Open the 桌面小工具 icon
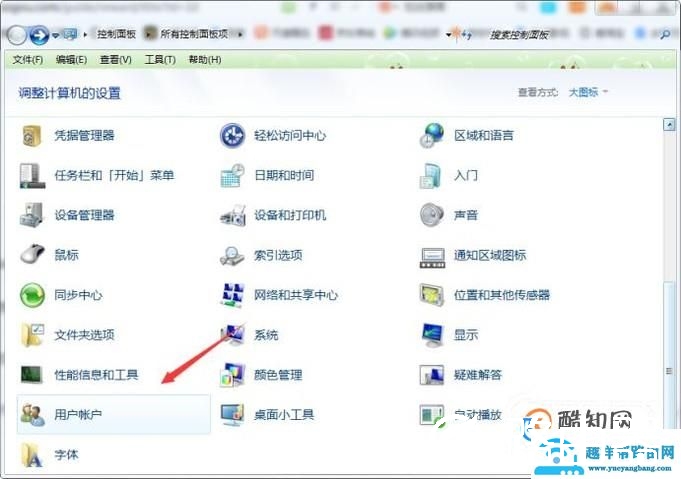Viewport: 681px width, 479px height. pos(233,415)
